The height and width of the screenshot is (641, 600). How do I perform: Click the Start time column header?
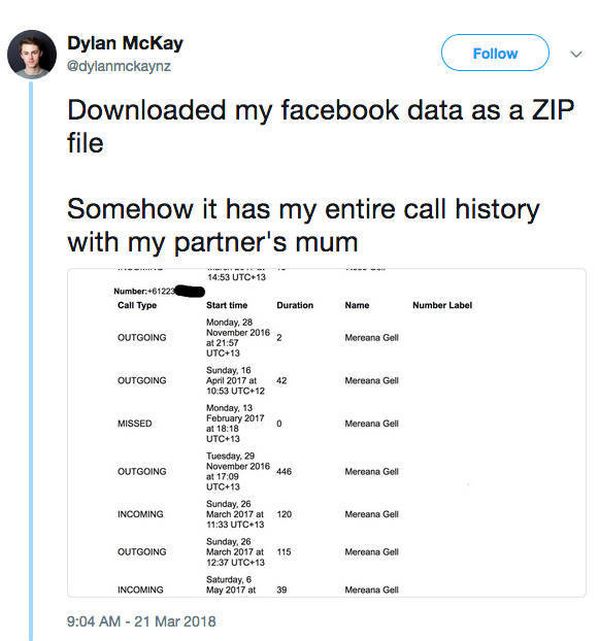tap(227, 305)
